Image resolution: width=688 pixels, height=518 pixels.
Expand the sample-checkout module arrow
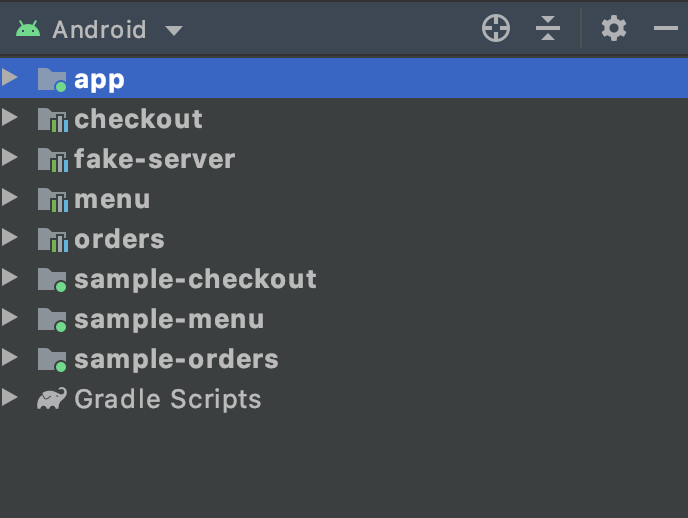coord(10,277)
